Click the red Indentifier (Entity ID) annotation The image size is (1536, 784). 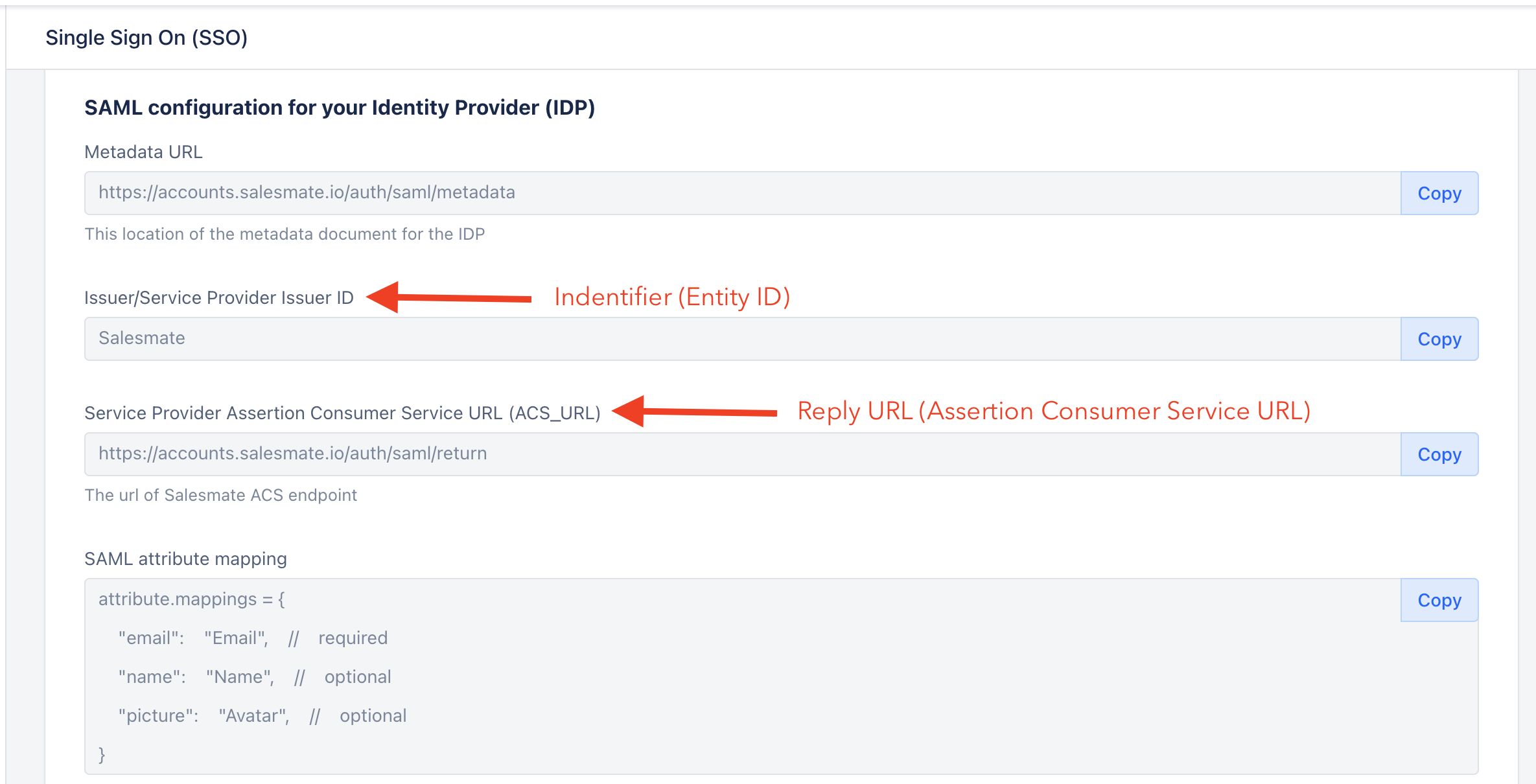tap(672, 297)
